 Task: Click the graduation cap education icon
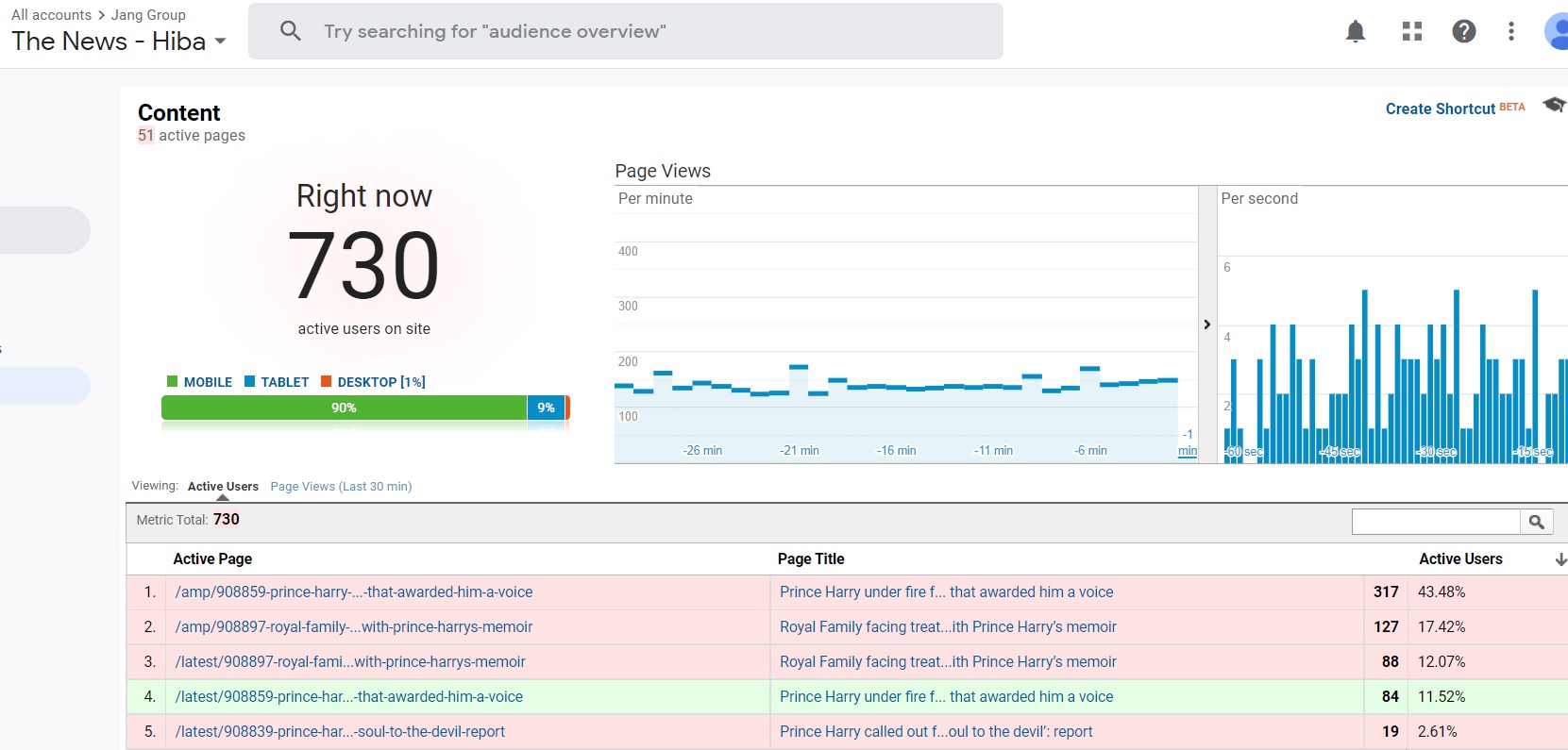click(1553, 105)
